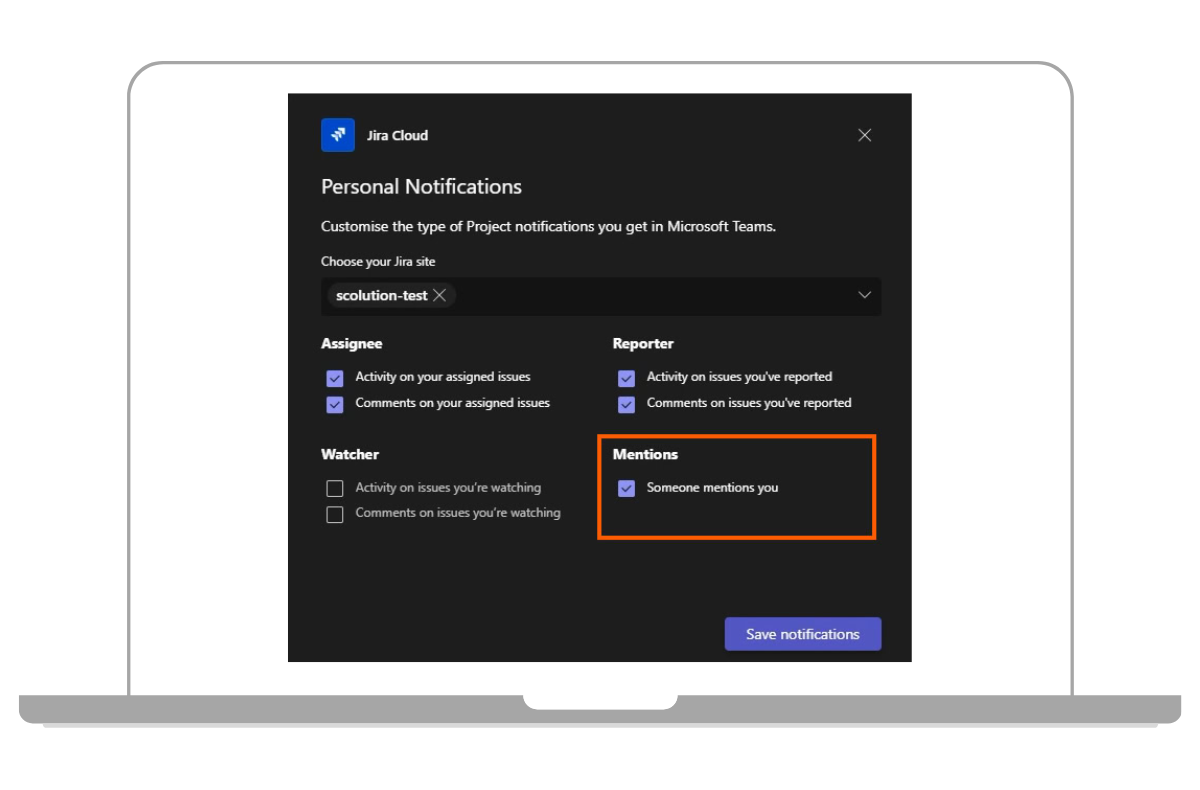The image size is (1200, 790).
Task: Close the Personal Notifications dialog
Action: (865, 135)
